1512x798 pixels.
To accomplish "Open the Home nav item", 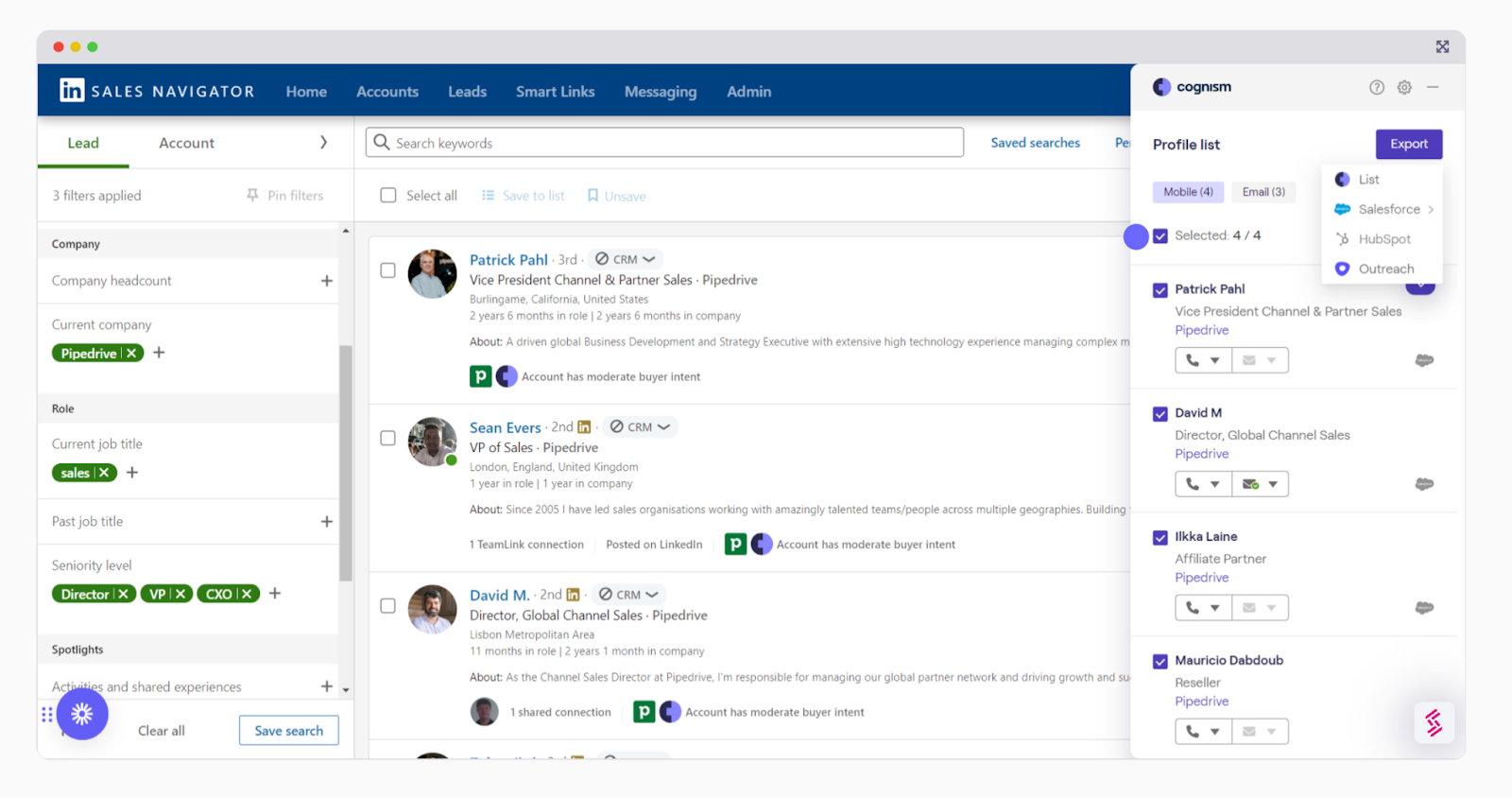I will point(306,92).
